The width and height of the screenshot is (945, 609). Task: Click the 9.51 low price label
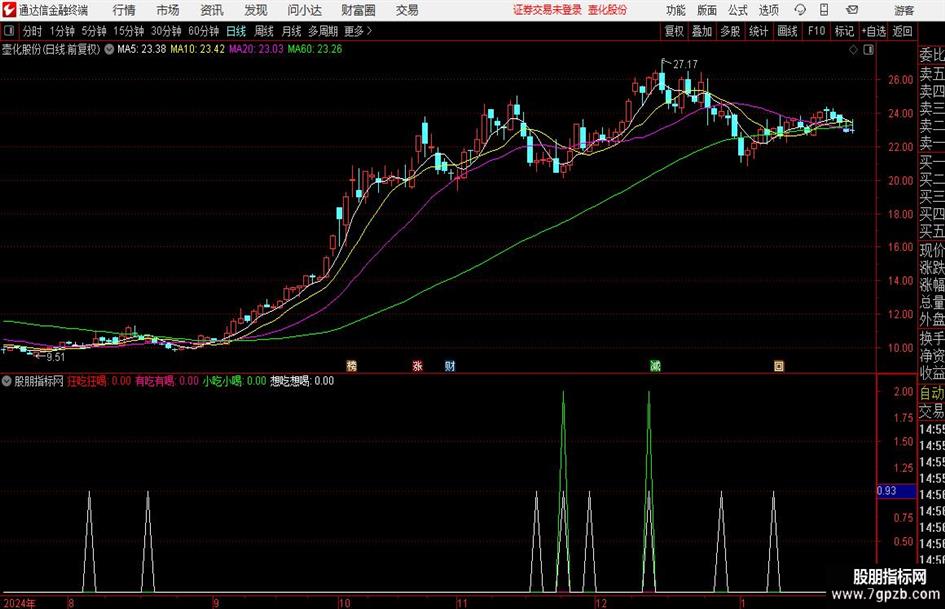(55, 357)
